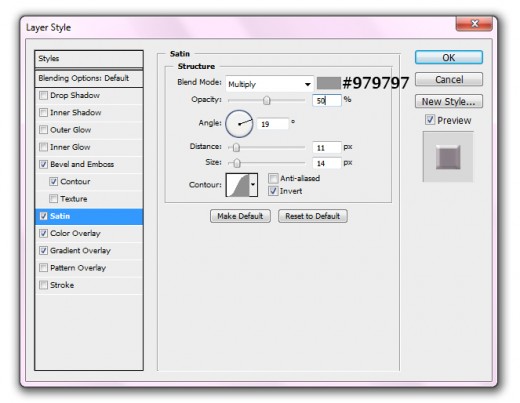Disable the Gradient Overlay checkbox
This screenshot has height=403, width=520.
[43, 250]
